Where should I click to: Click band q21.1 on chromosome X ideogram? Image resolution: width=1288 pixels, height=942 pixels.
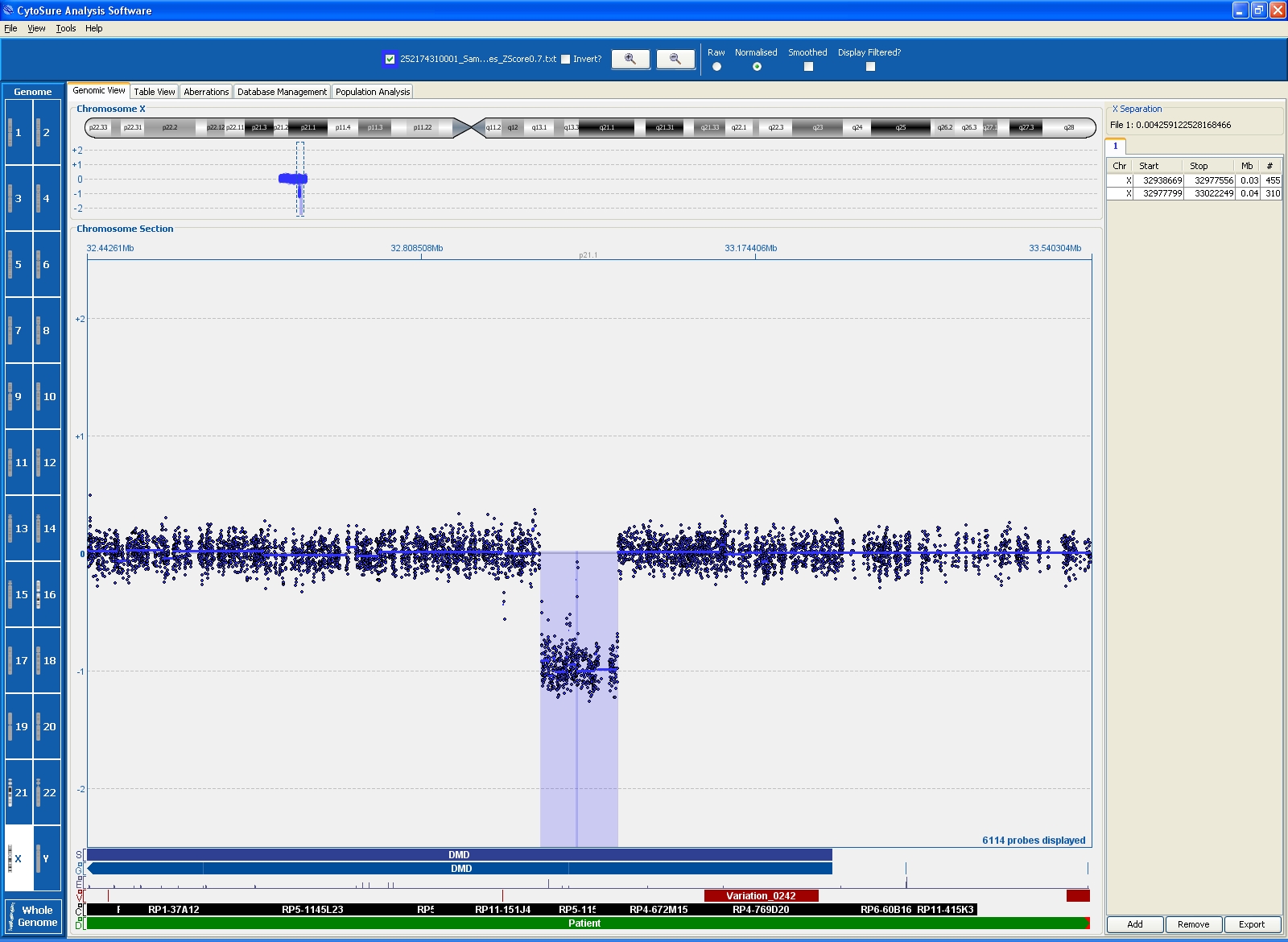[x=607, y=127]
